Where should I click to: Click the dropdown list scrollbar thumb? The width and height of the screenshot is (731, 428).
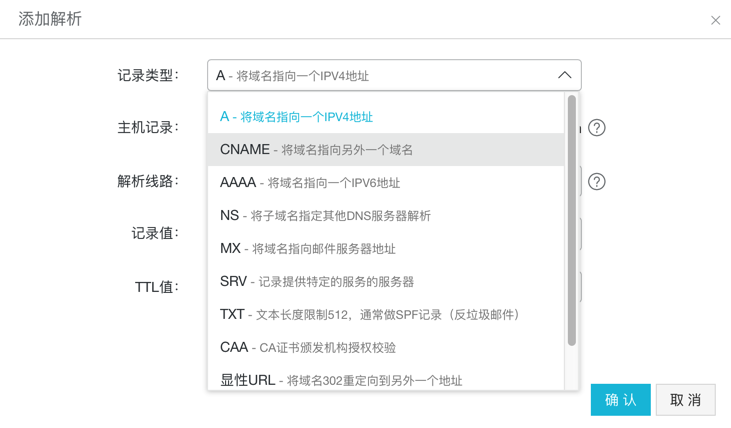tap(572, 220)
